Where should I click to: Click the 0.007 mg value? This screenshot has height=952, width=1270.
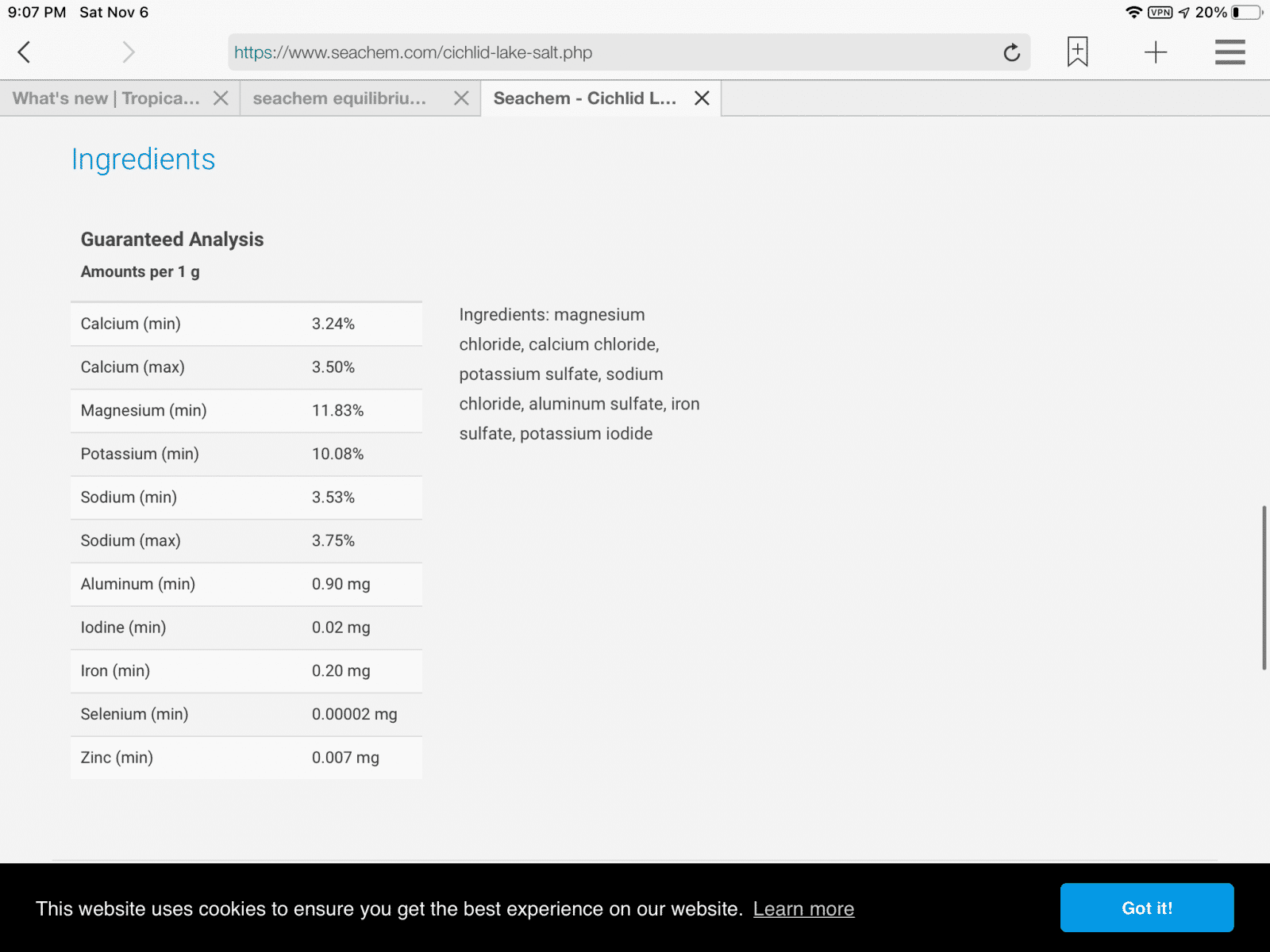pyautogui.click(x=345, y=758)
